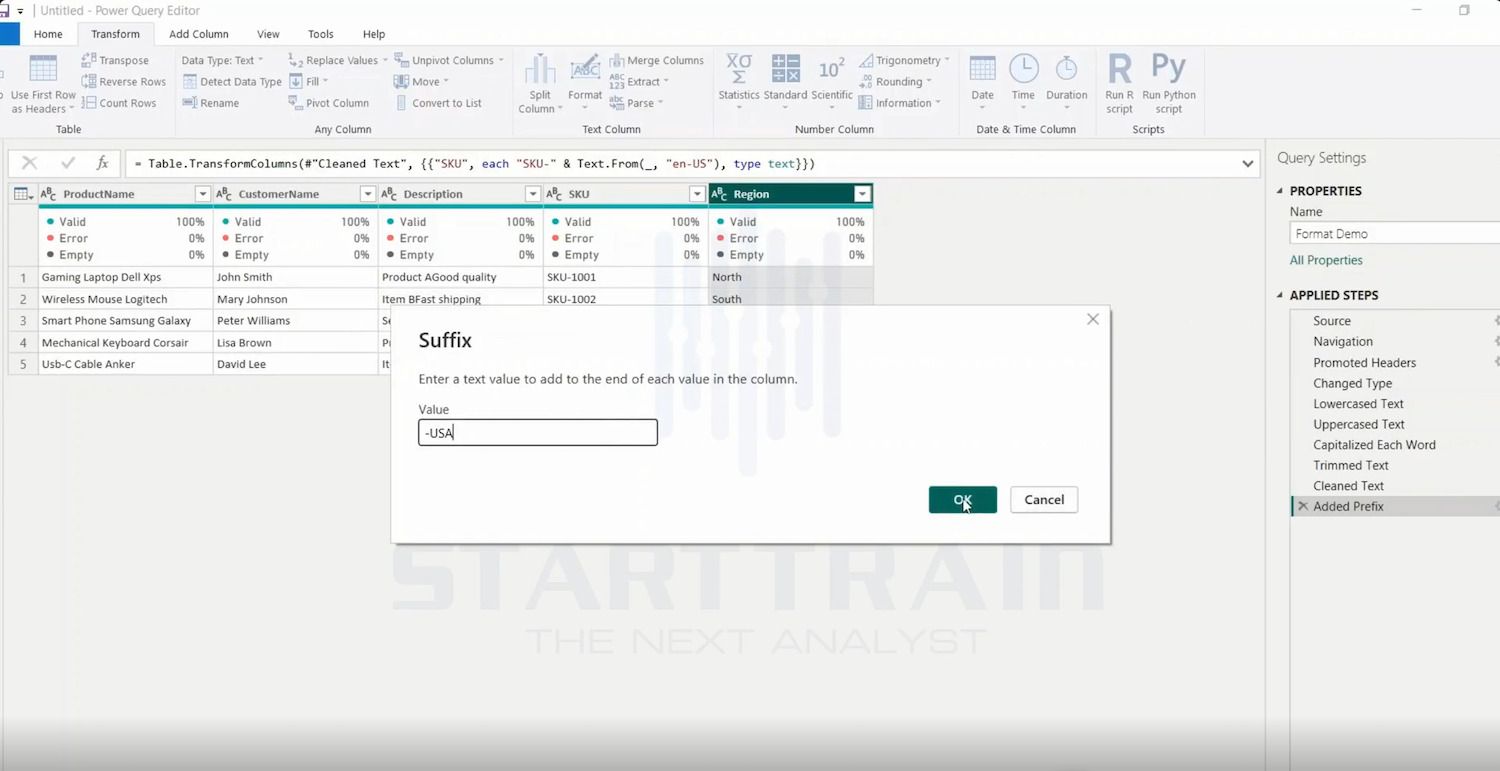Open ProductName column filter dropdown
This screenshot has width=1500, height=771.
tap(202, 194)
